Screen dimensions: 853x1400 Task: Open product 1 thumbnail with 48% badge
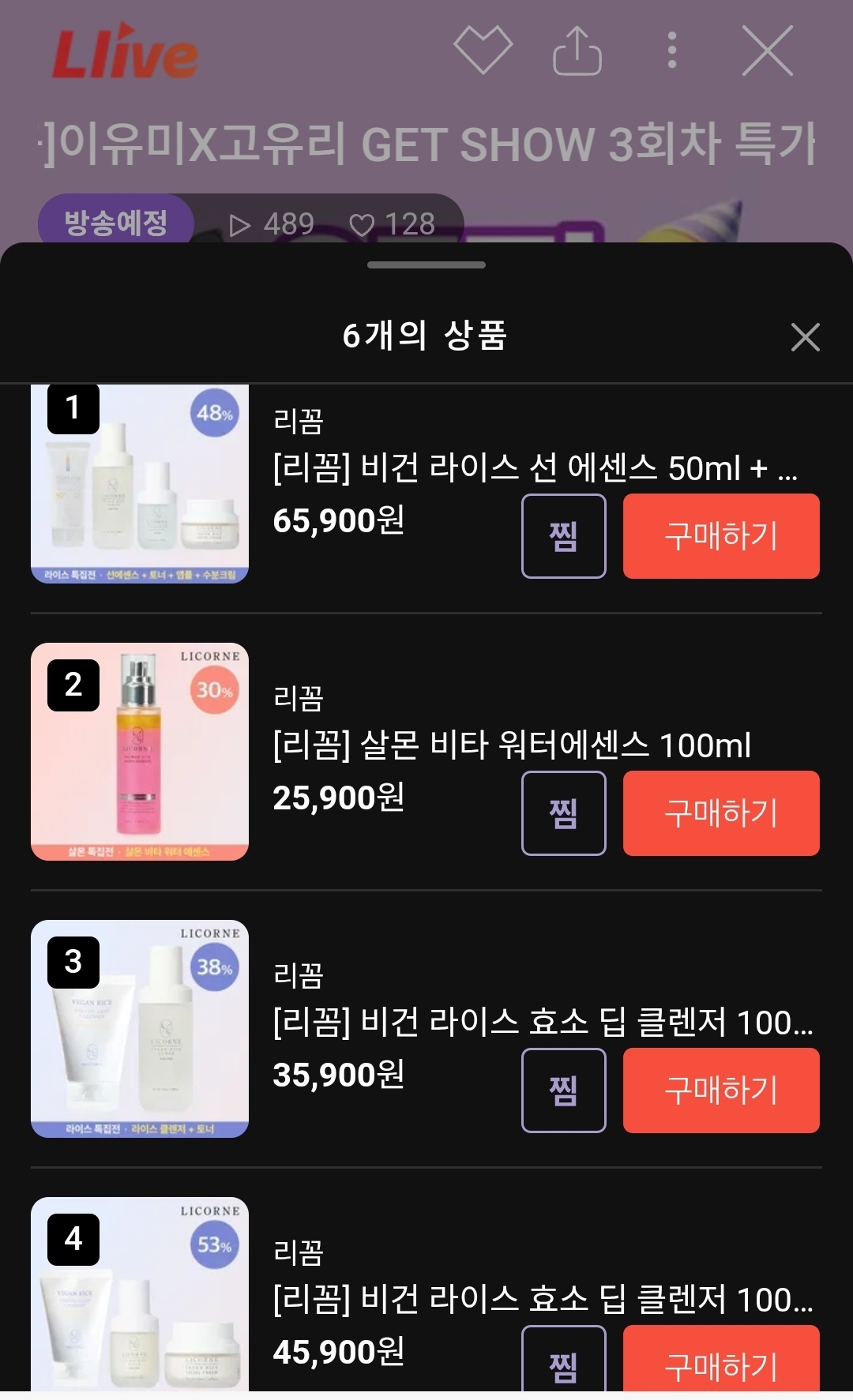pos(140,483)
